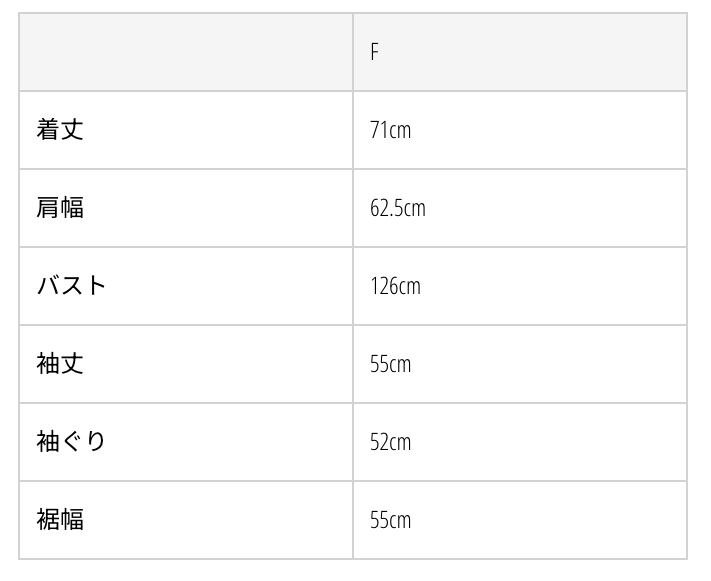The height and width of the screenshot is (581, 711).
Task: Click the F size column header
Action: click(x=375, y=52)
